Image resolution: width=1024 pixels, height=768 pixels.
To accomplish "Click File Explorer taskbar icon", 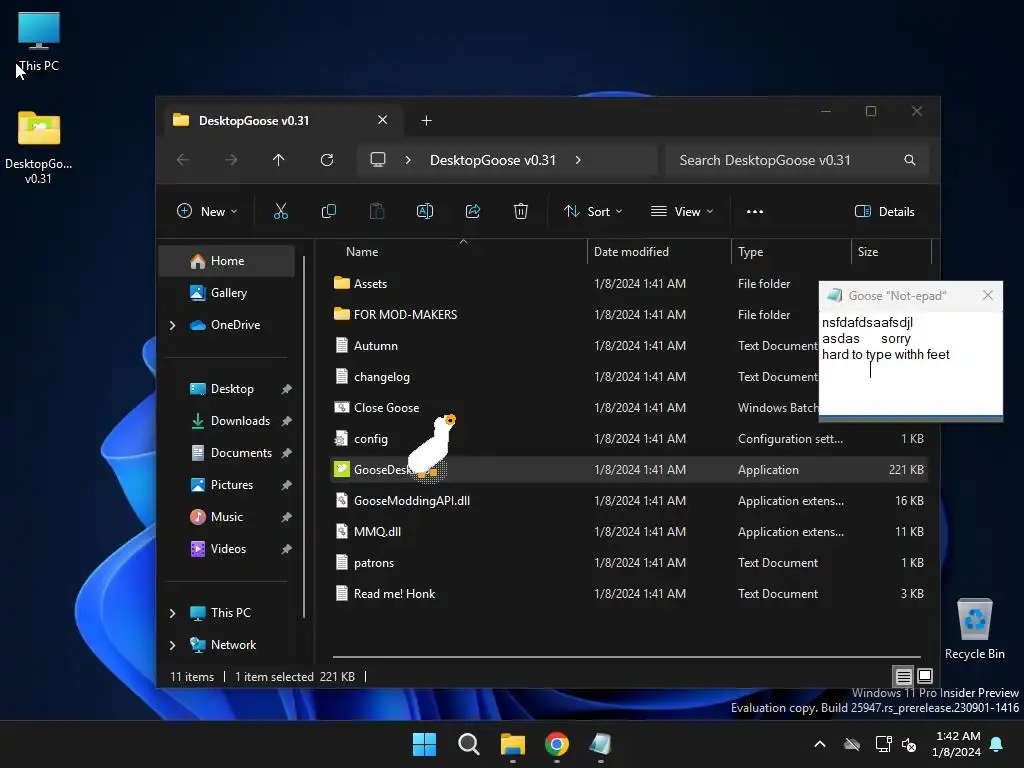I will (x=513, y=744).
